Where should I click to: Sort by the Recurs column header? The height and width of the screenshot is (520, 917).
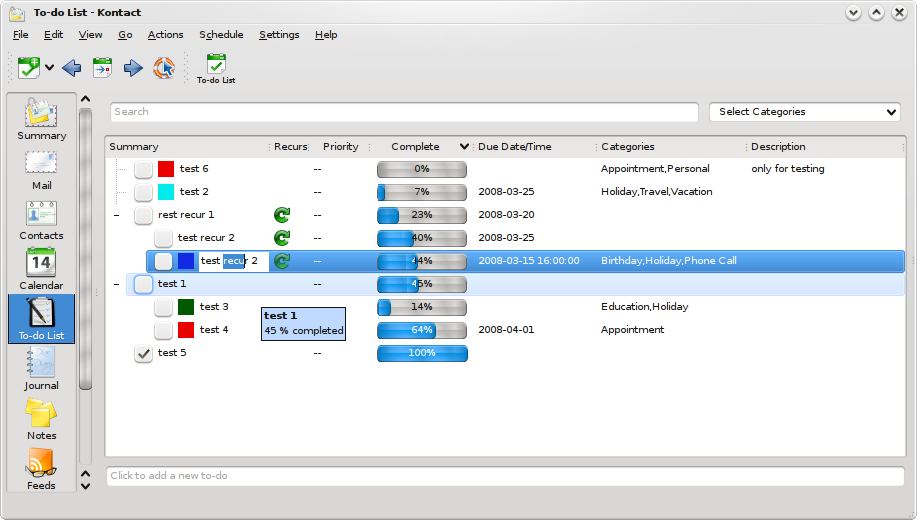coord(290,147)
